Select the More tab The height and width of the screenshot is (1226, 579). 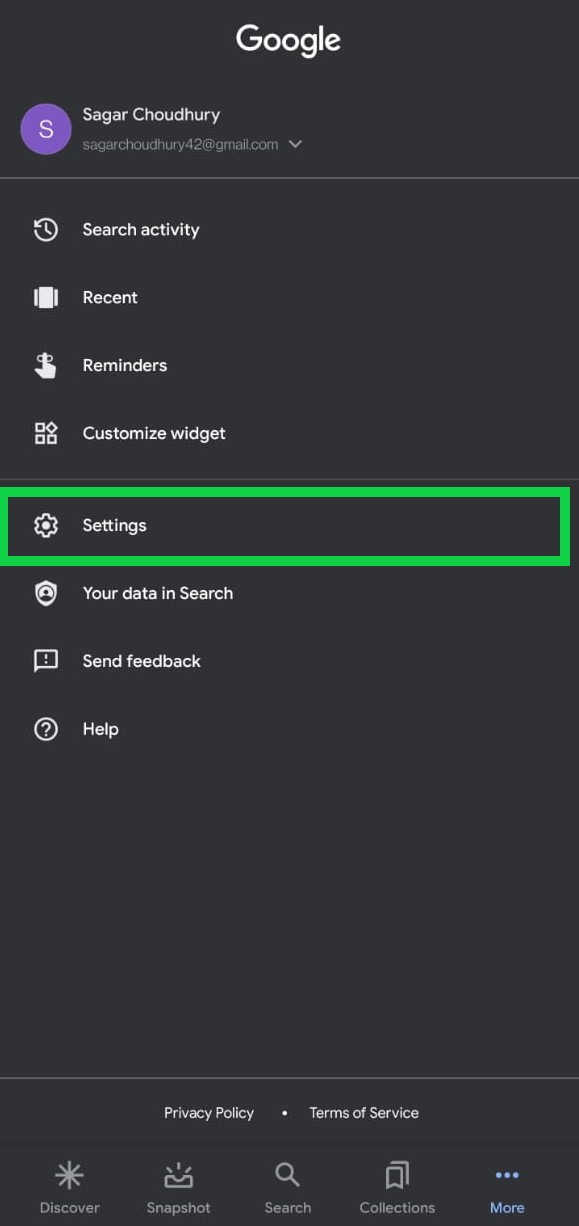click(x=507, y=1188)
